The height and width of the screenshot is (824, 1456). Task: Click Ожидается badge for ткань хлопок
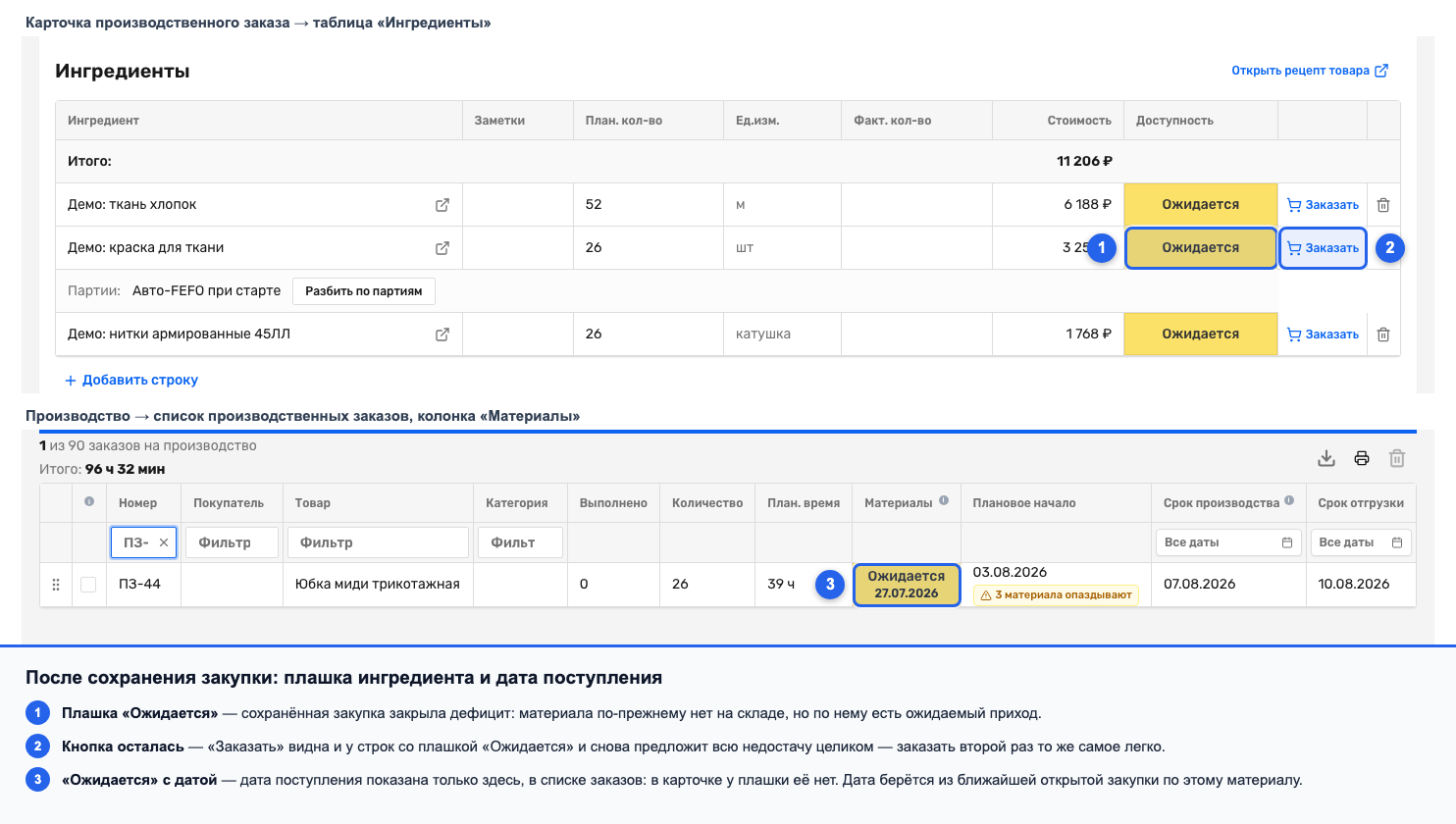pos(1201,205)
